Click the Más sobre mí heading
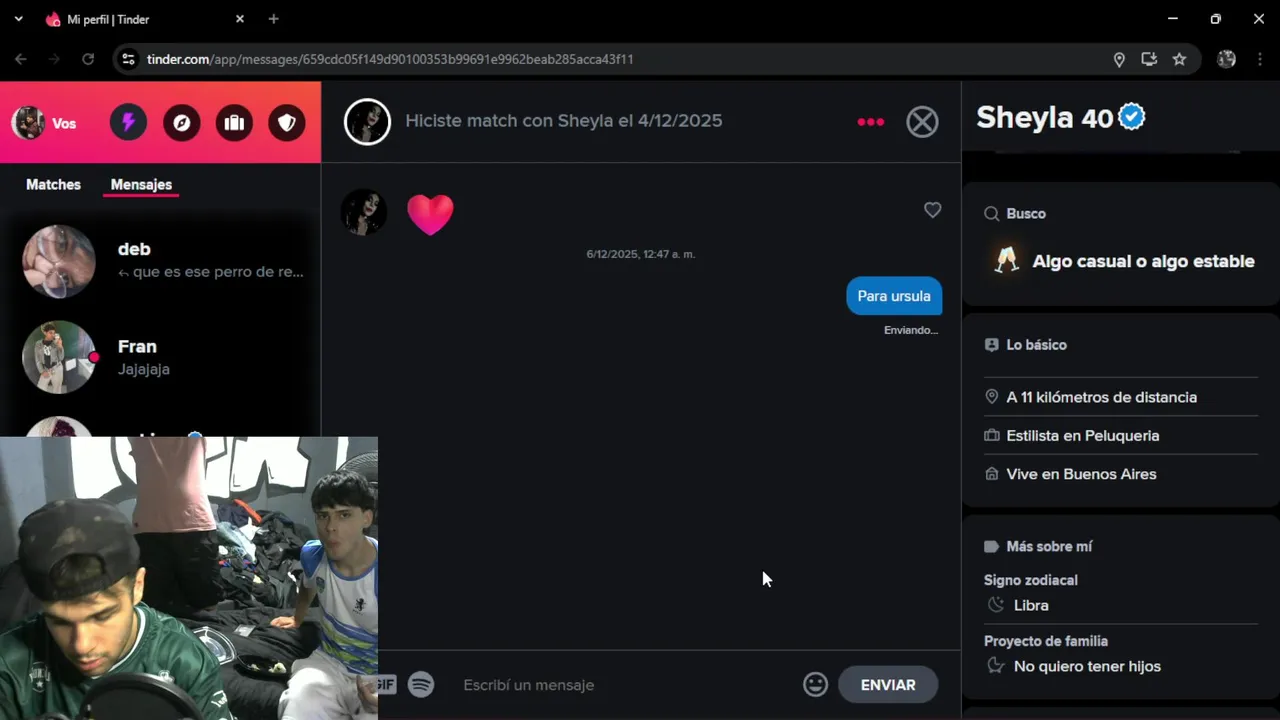This screenshot has width=1280, height=720. pyautogui.click(x=1049, y=547)
